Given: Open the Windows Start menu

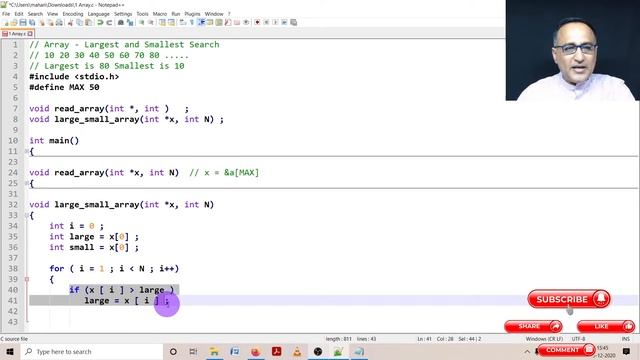Looking at the screenshot, I should [10, 351].
